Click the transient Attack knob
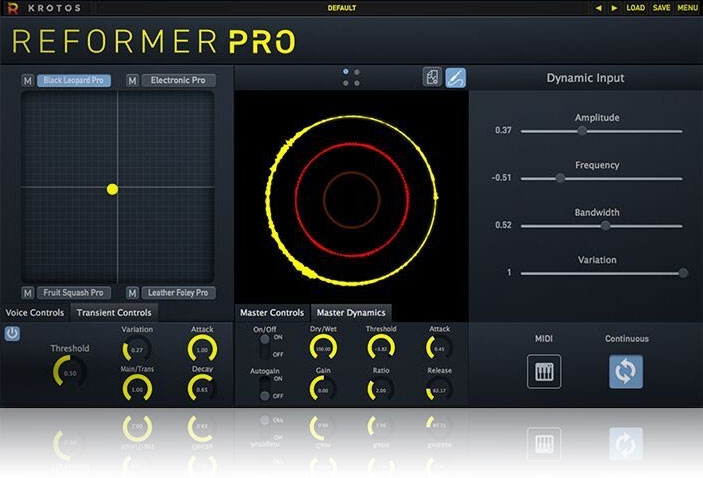 (x=202, y=349)
